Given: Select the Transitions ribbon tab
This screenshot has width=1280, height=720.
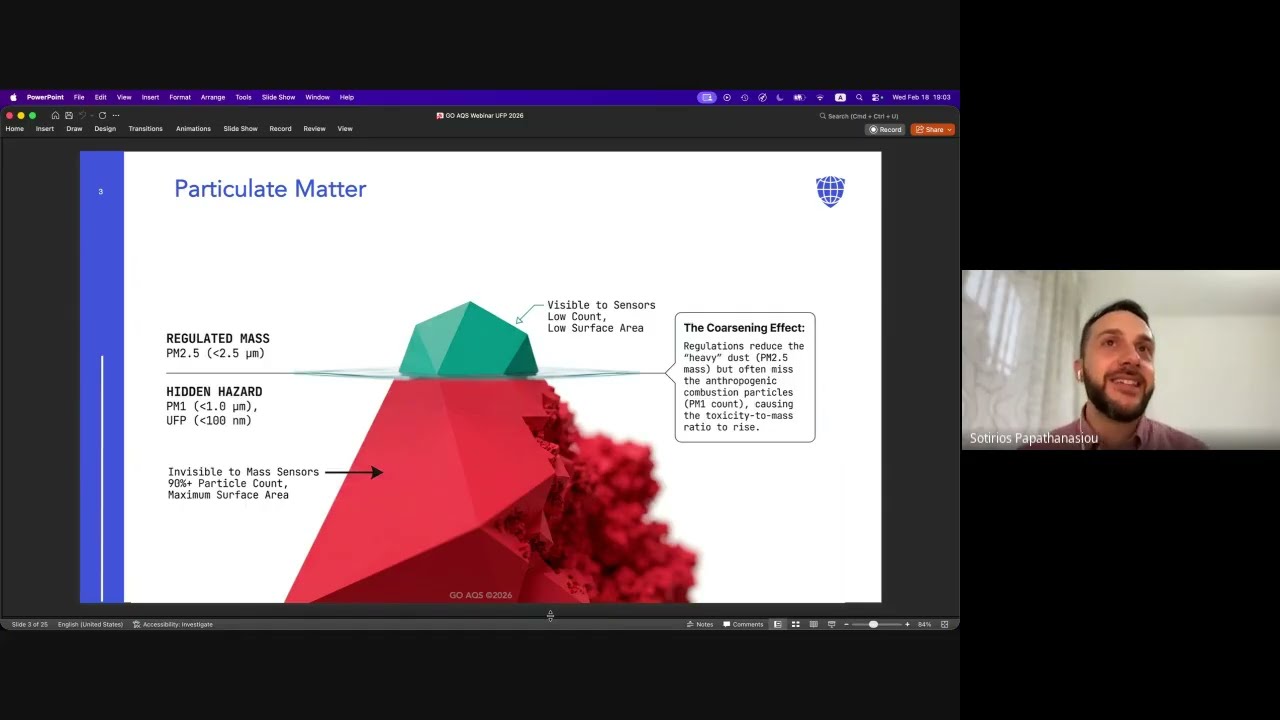Looking at the screenshot, I should pos(146,129).
